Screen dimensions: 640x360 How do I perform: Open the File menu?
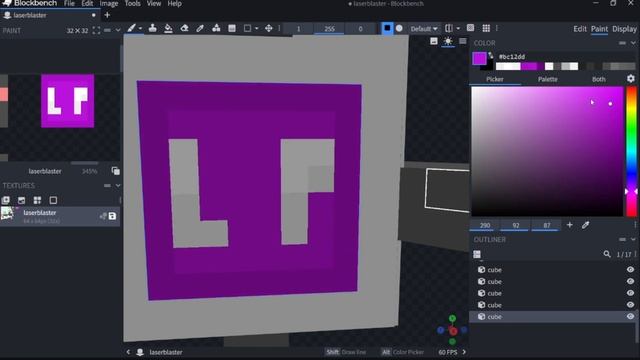pyautogui.click(x=69, y=4)
